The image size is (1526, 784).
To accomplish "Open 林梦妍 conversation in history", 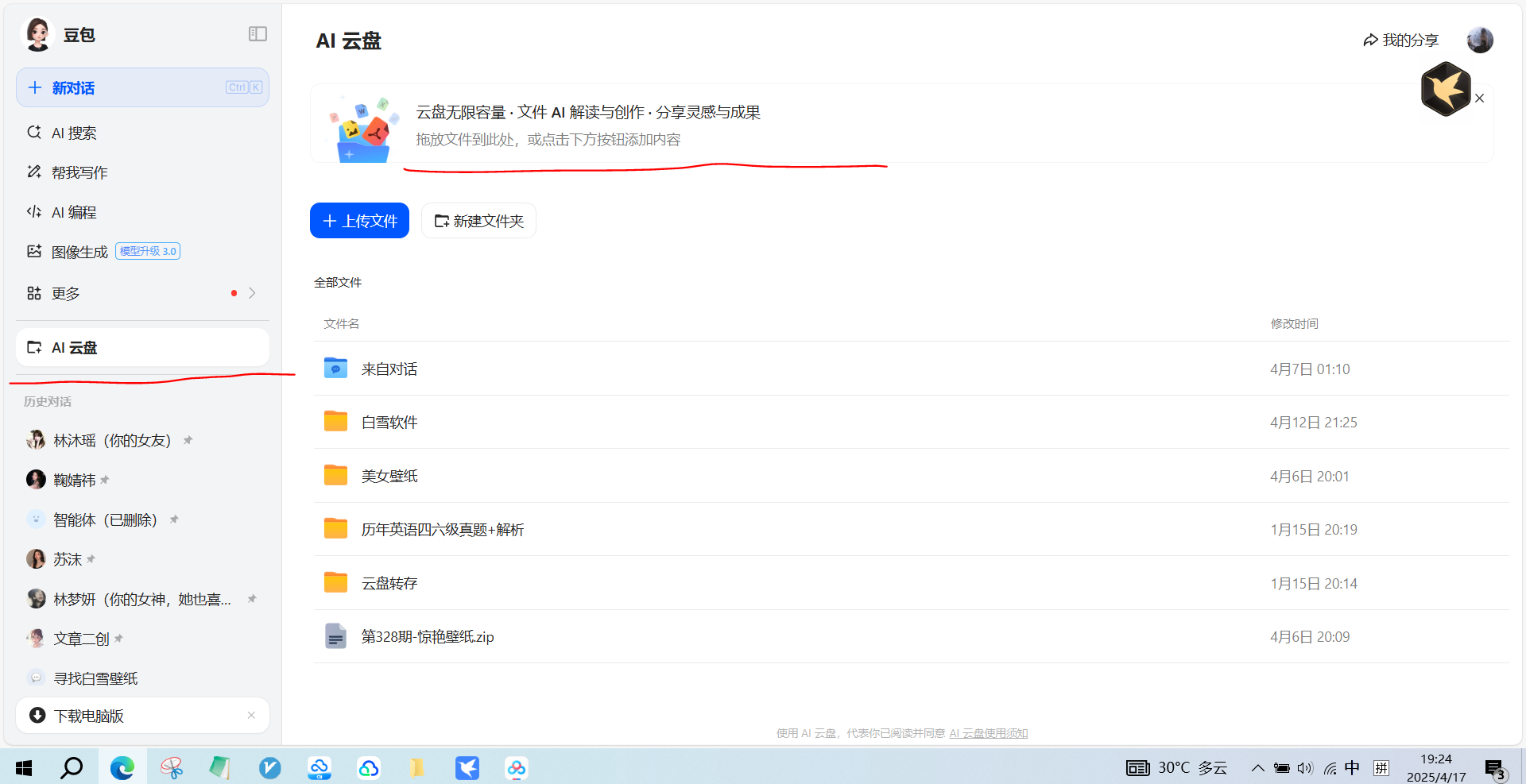I will click(x=141, y=599).
